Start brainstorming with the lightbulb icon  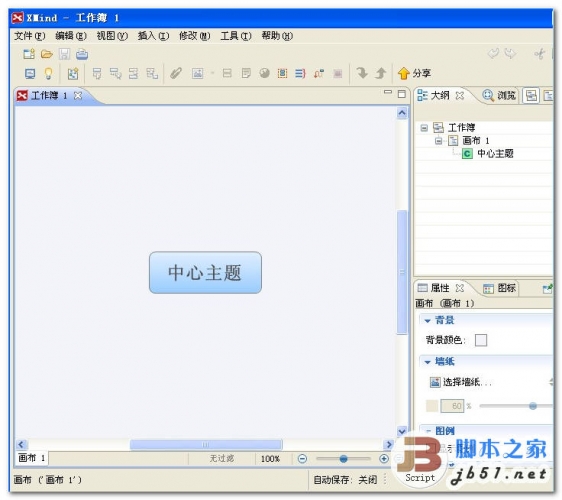[x=48, y=73]
